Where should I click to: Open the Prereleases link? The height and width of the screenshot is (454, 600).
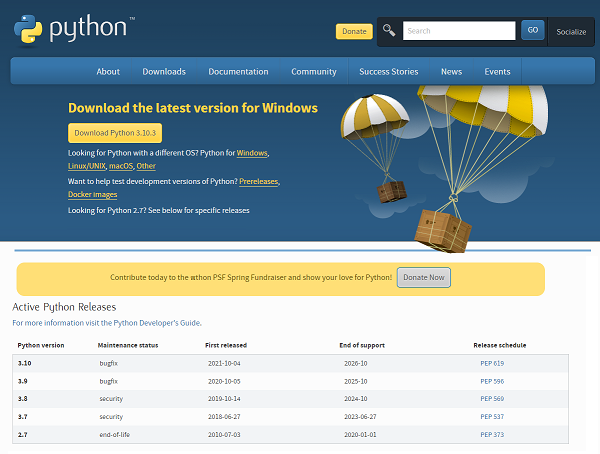[259, 181]
